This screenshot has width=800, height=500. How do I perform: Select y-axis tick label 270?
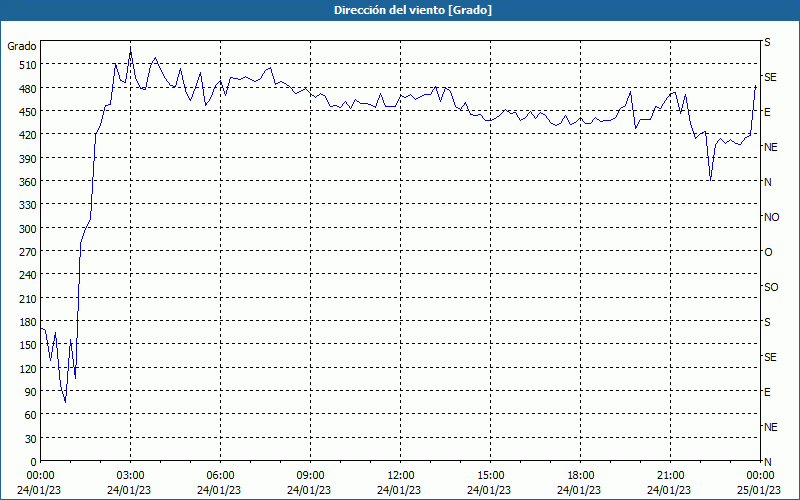[28, 252]
